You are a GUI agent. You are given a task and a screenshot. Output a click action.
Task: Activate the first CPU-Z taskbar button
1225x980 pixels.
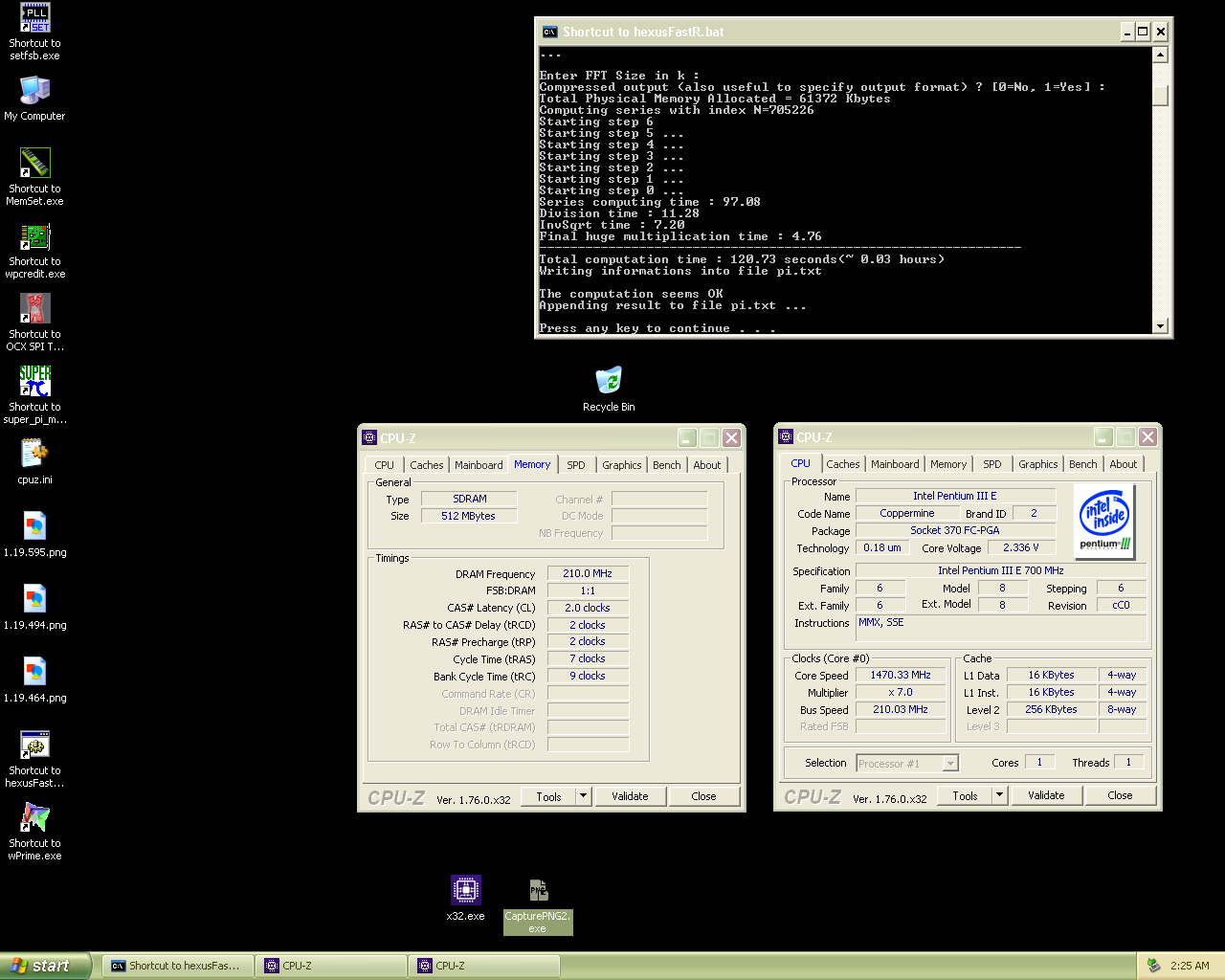point(331,966)
